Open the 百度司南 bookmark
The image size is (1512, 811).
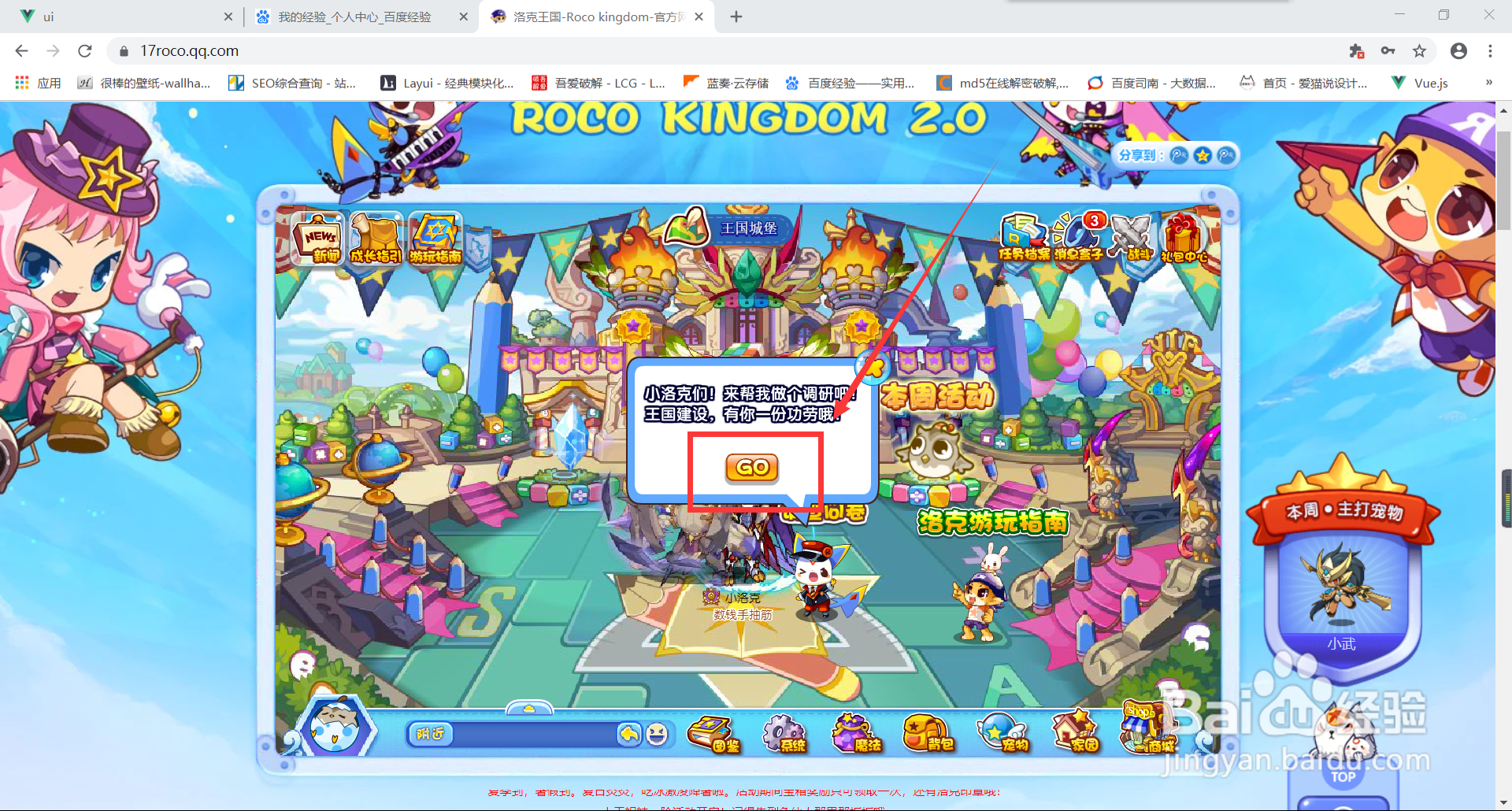(1151, 83)
